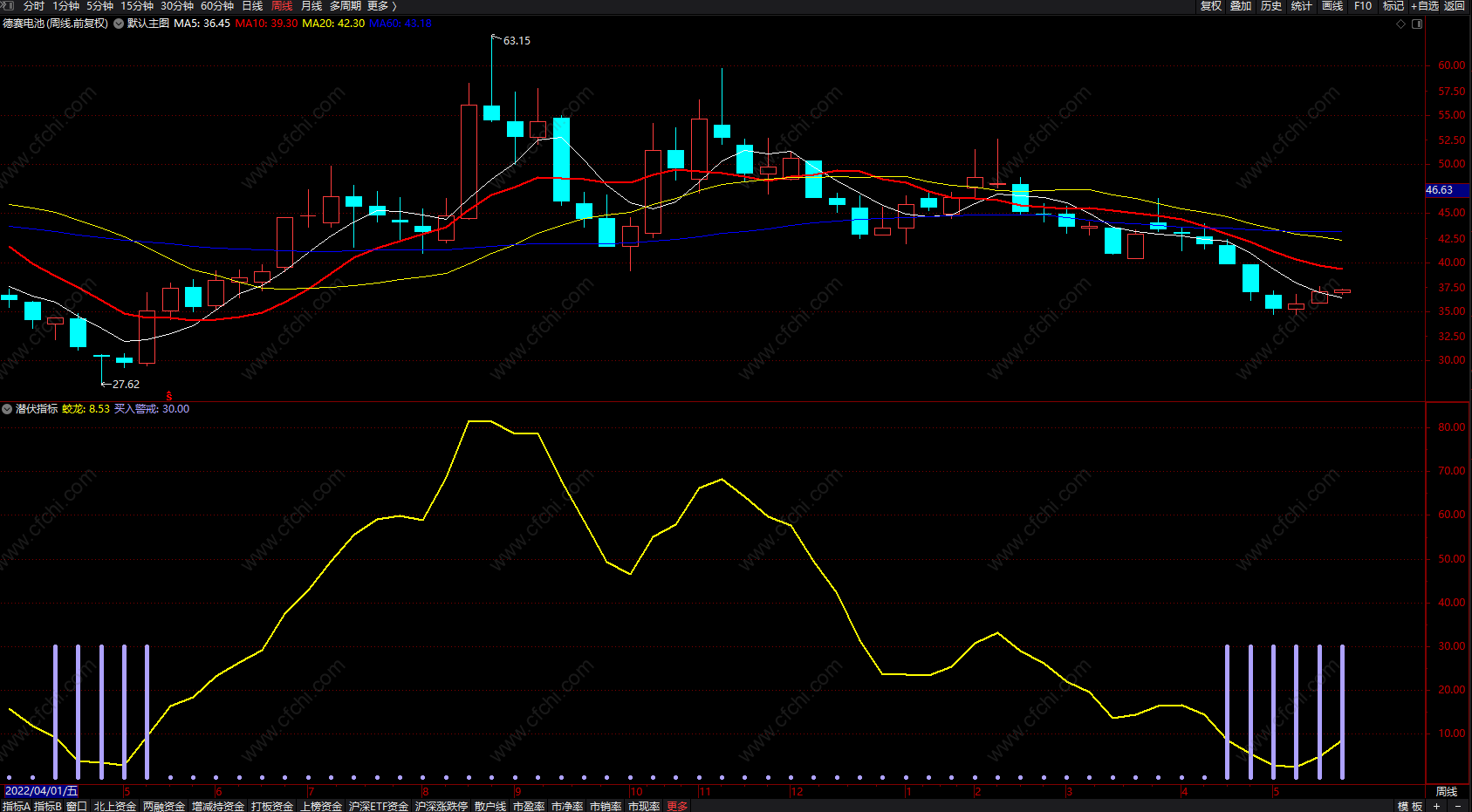
Task: Add stock to watchlist with +自选
Action: point(1424,6)
